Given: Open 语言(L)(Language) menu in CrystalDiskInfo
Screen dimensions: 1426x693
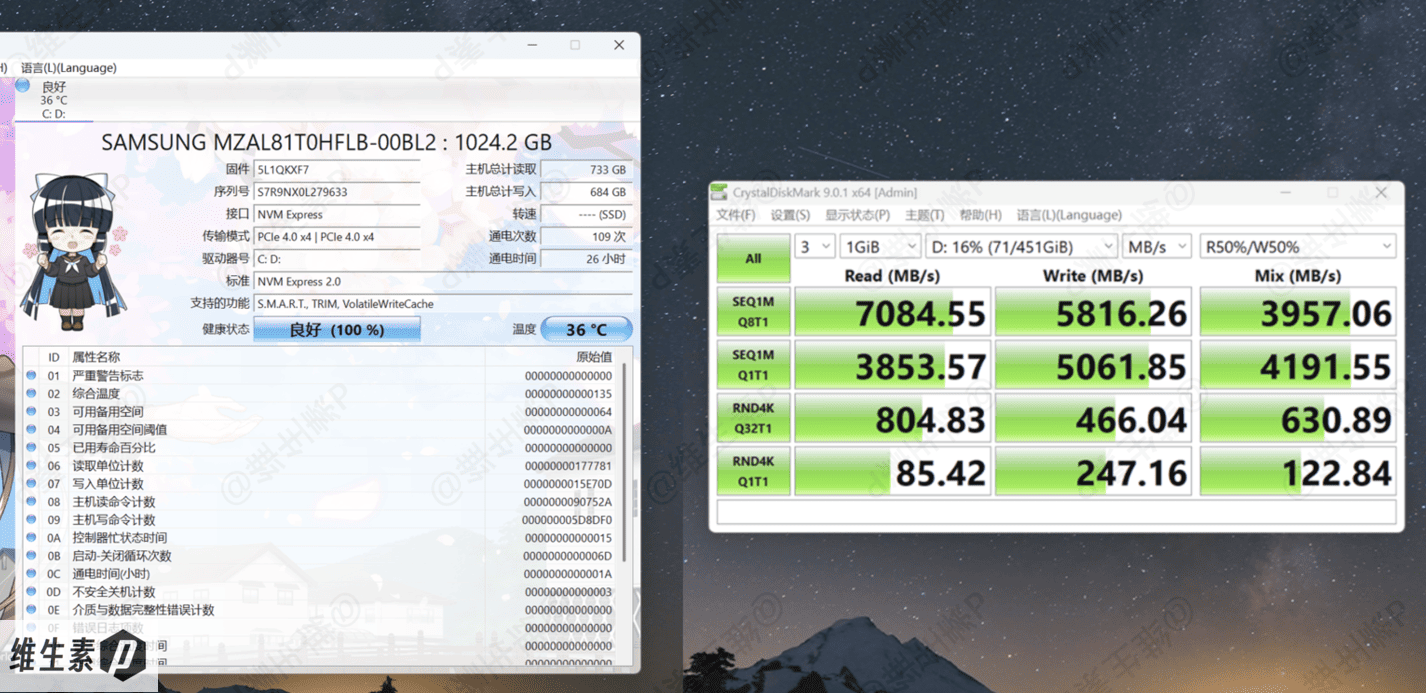Looking at the screenshot, I should (69, 68).
